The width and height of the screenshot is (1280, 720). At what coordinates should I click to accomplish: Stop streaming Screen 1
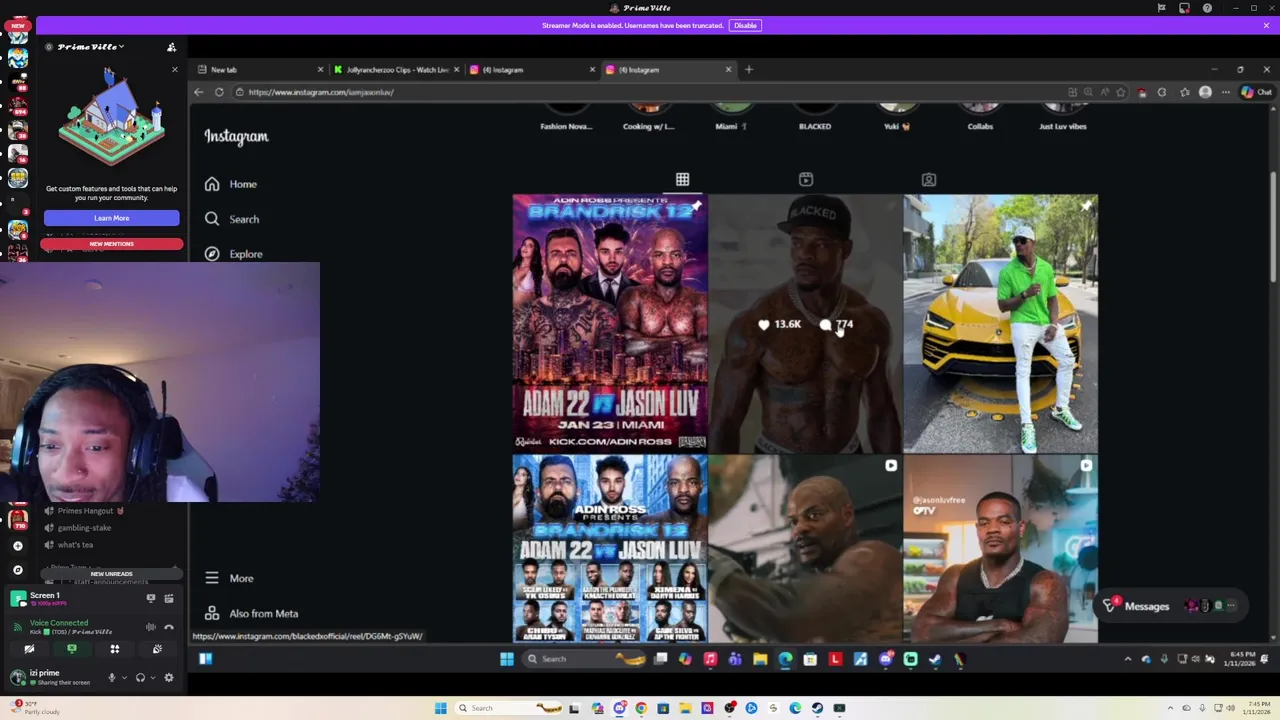pyautogui.click(x=151, y=599)
